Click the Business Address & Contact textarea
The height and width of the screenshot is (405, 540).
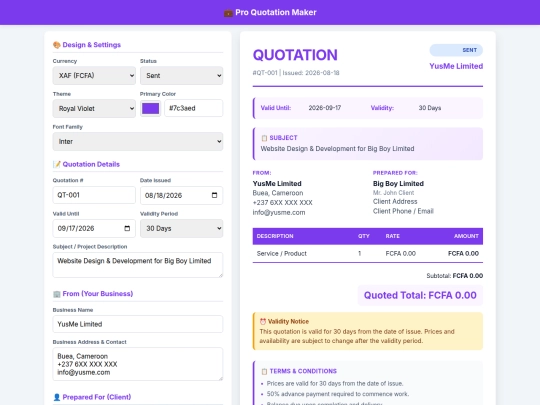pyautogui.click(x=138, y=364)
